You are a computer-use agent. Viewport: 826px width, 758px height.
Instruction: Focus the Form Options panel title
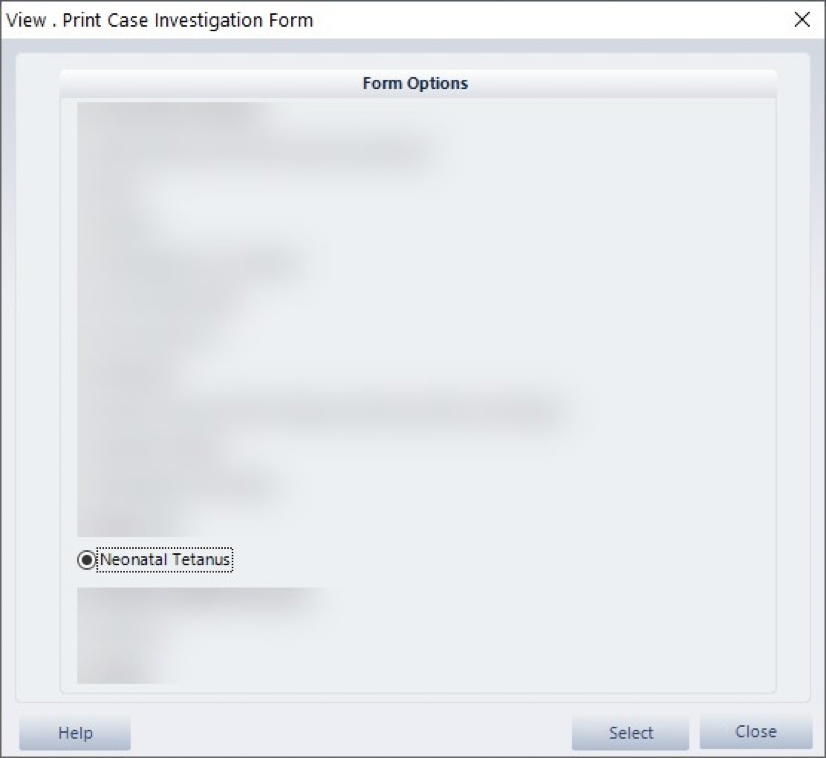pos(415,83)
